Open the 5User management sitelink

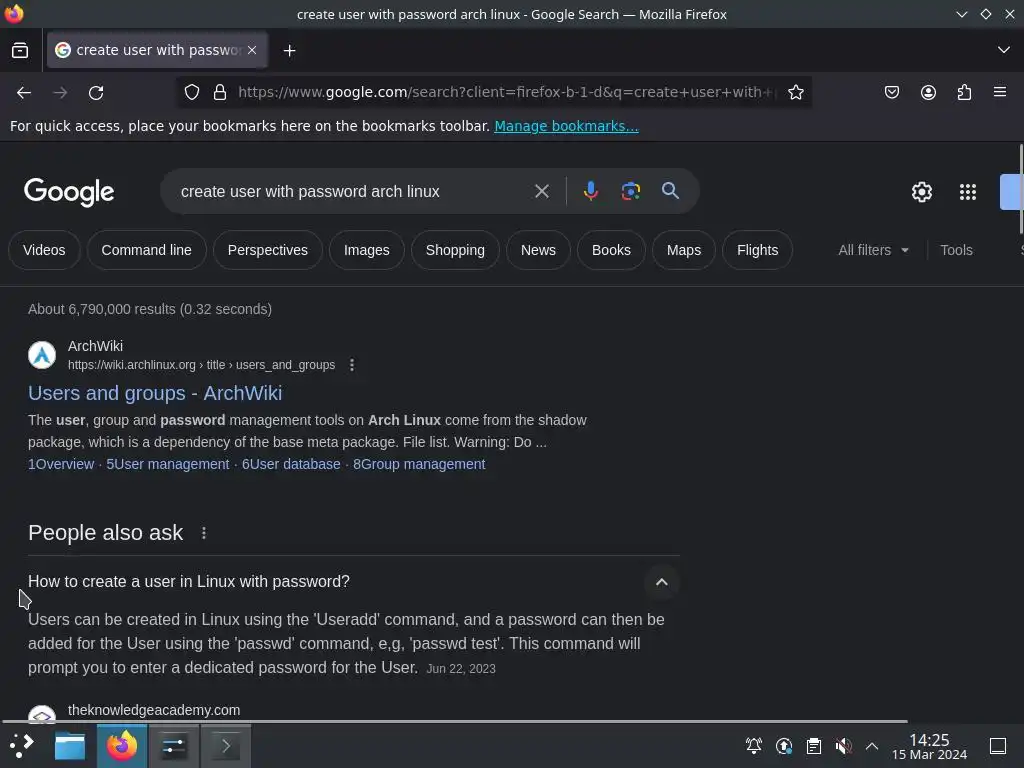[x=168, y=464]
